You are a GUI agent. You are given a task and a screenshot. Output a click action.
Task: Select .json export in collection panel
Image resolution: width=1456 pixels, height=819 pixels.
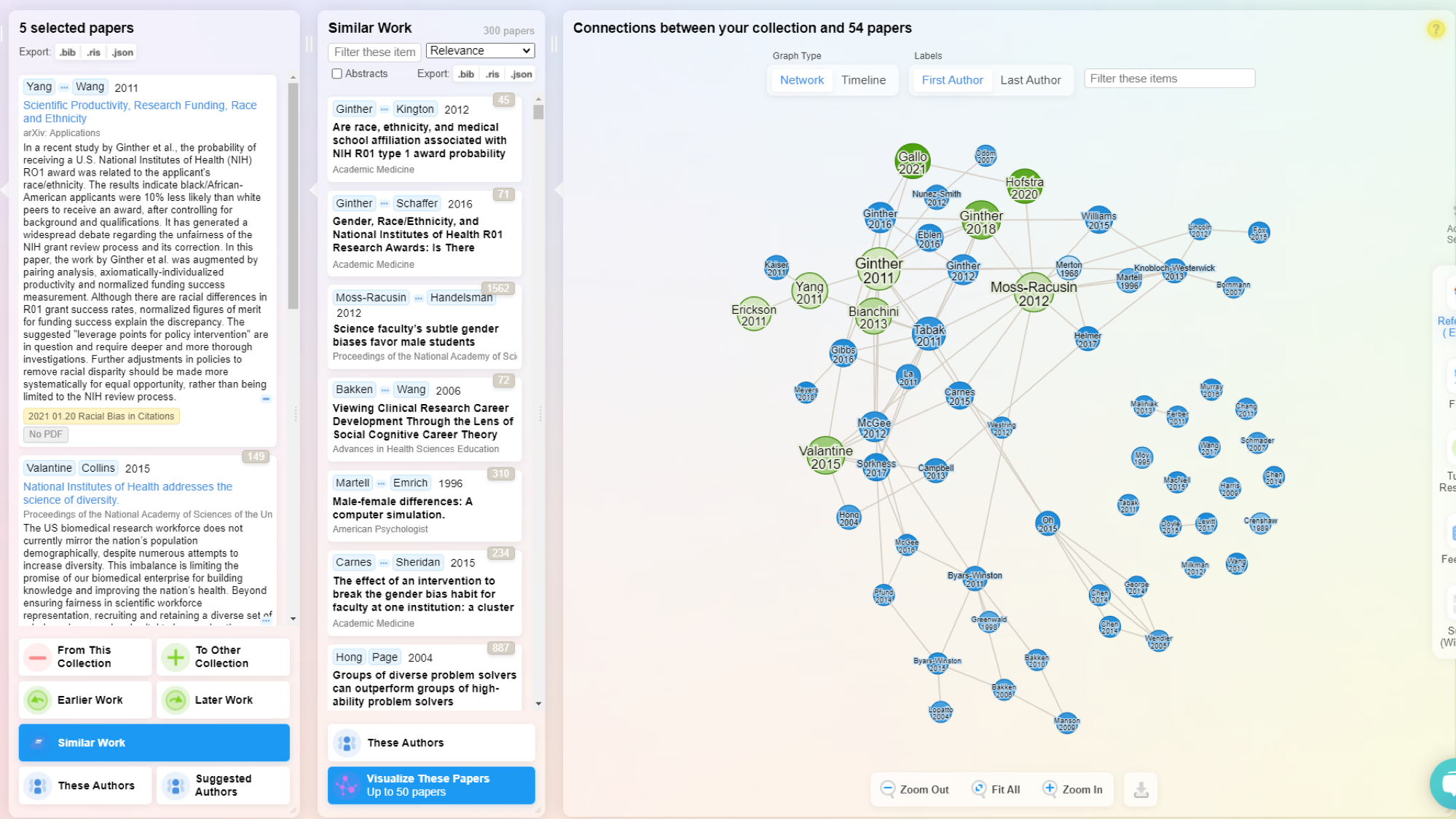tap(121, 51)
